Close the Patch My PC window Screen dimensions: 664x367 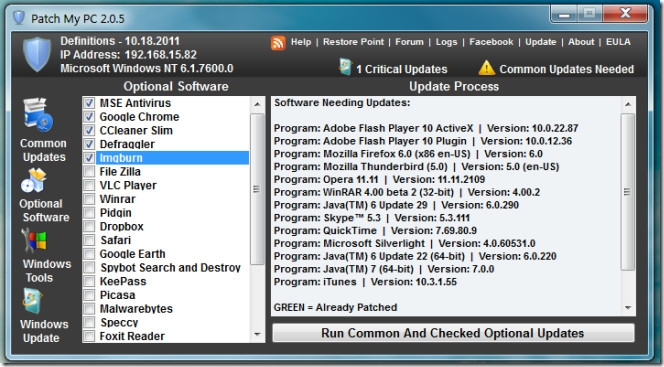[625, 14]
